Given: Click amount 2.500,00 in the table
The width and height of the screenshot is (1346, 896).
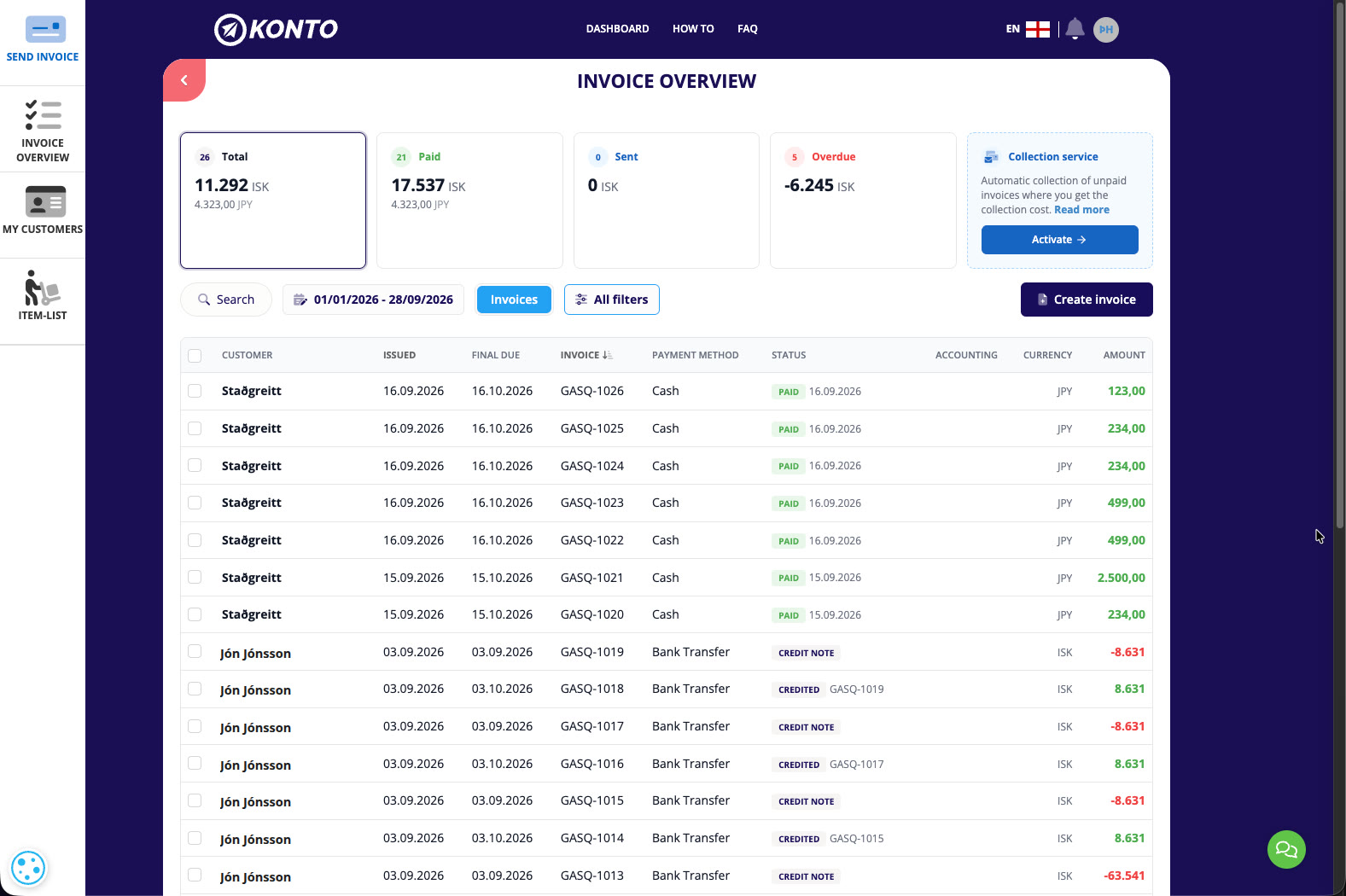Looking at the screenshot, I should coord(1121,578).
